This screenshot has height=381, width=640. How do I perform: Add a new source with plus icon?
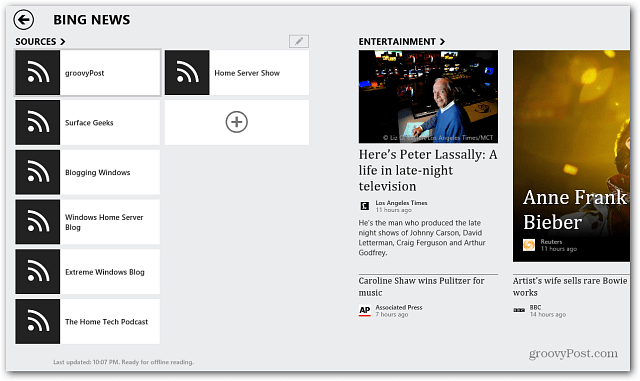click(237, 122)
